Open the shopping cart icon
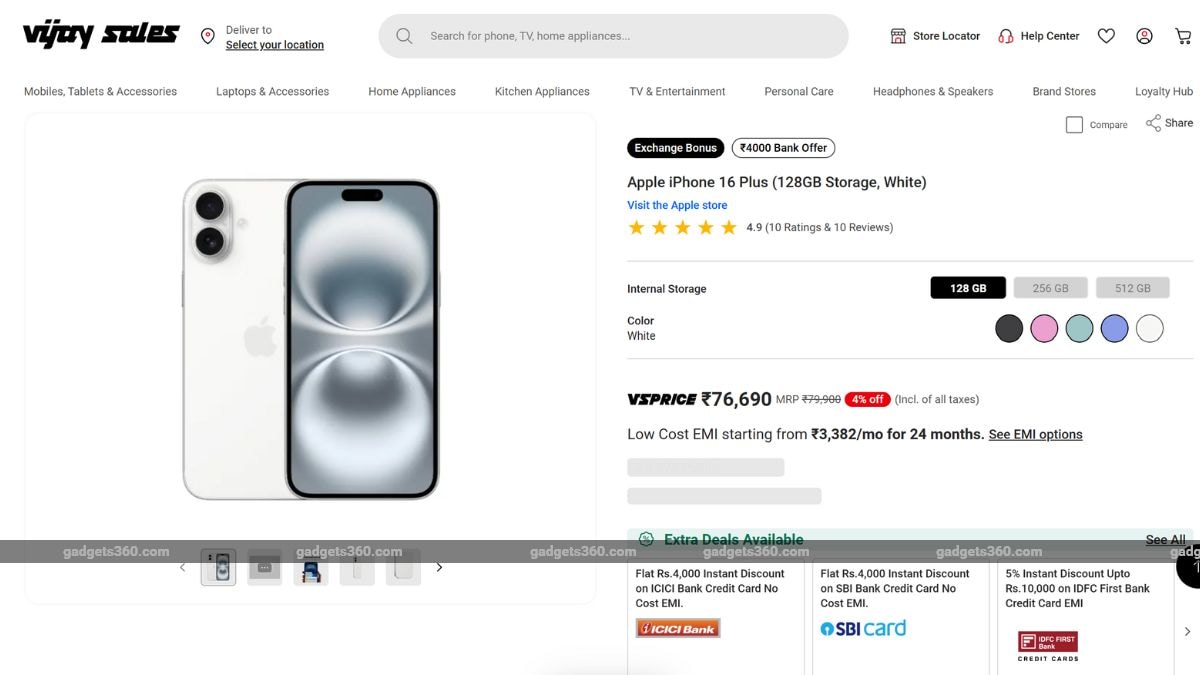Screen dimensions: 1200x675 [1183, 35]
